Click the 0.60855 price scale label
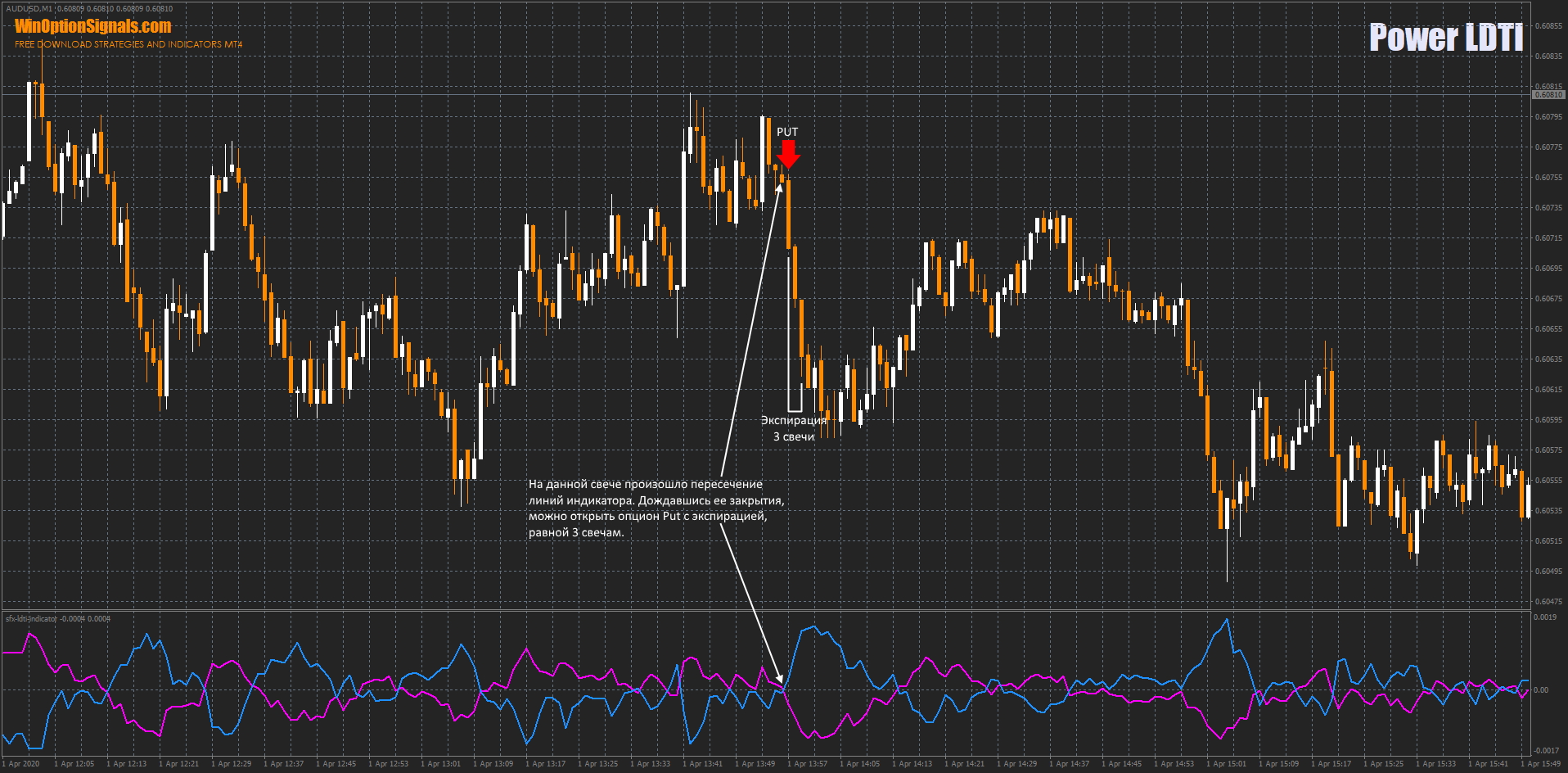The width and height of the screenshot is (1568, 773). coord(1548,26)
